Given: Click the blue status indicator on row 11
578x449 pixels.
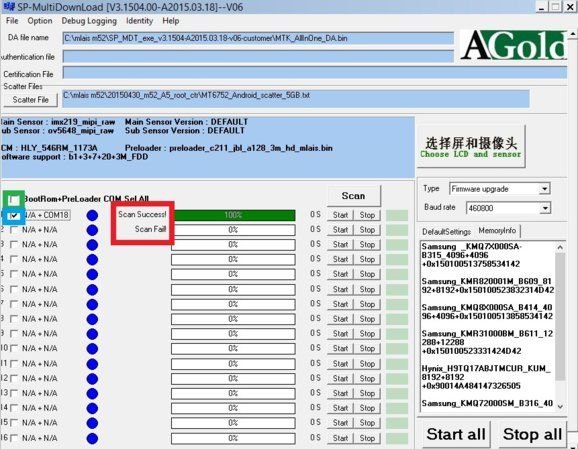Looking at the screenshot, I should (92, 364).
